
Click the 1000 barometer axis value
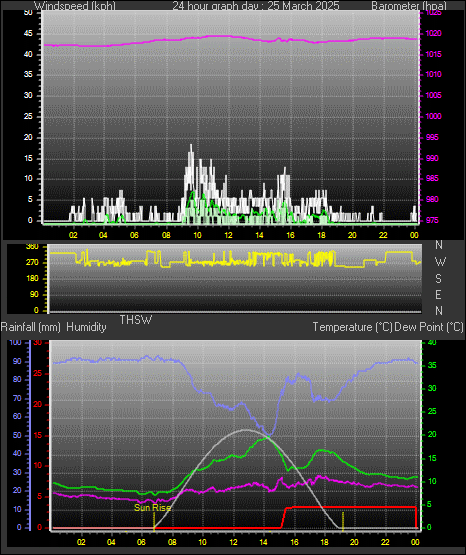click(x=434, y=116)
